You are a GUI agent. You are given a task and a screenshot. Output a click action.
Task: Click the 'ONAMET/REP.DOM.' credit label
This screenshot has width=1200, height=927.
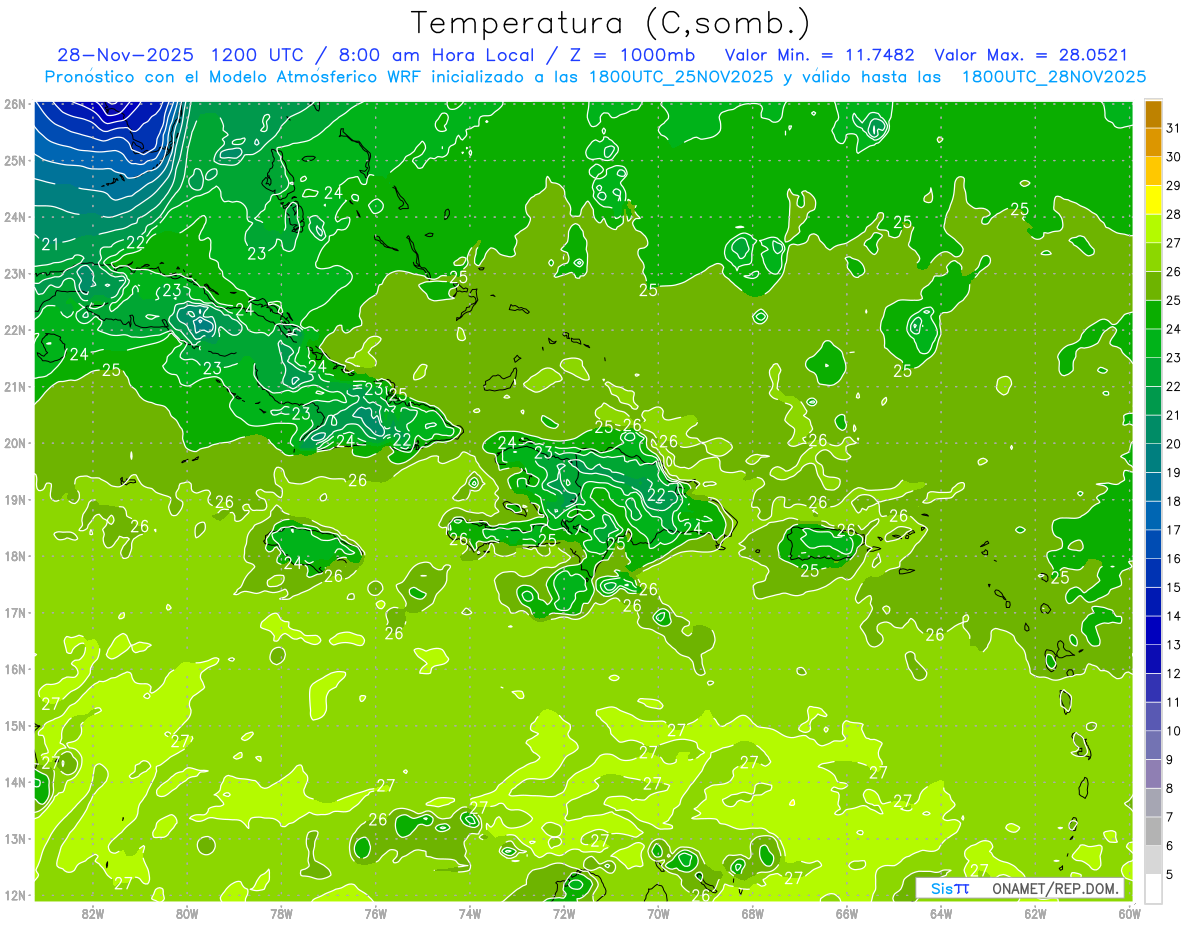pyautogui.click(x=1054, y=888)
